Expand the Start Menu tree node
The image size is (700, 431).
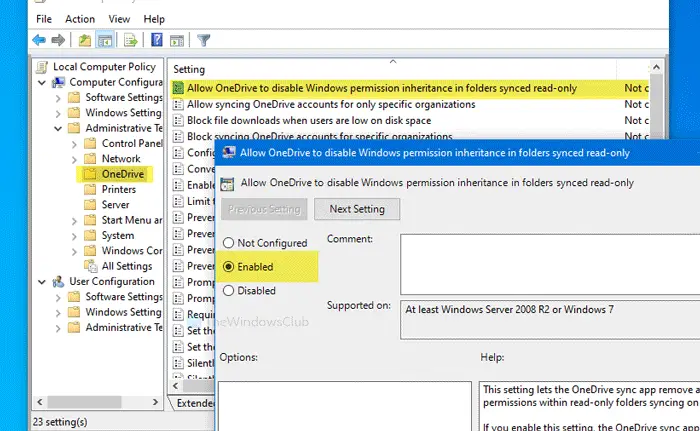coord(74,221)
